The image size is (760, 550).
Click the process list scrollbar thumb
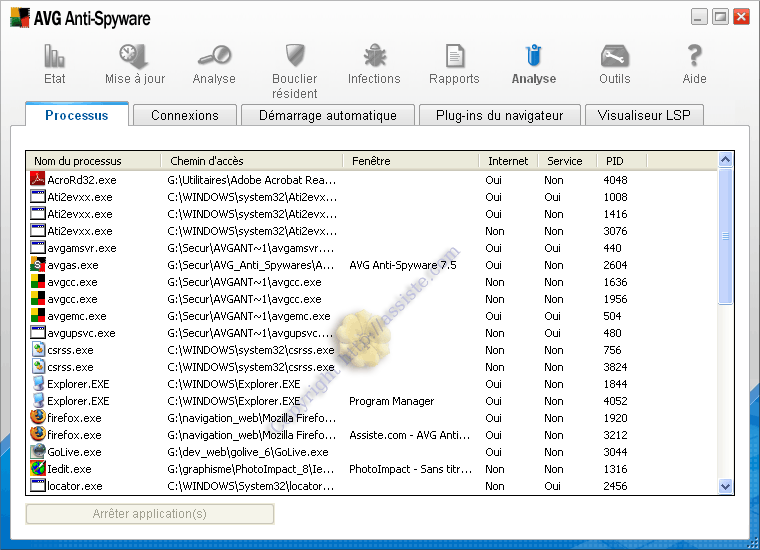(x=725, y=236)
